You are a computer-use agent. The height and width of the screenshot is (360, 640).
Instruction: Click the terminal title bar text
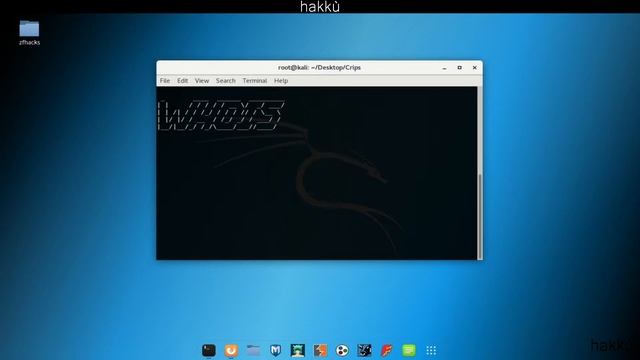[319, 68]
